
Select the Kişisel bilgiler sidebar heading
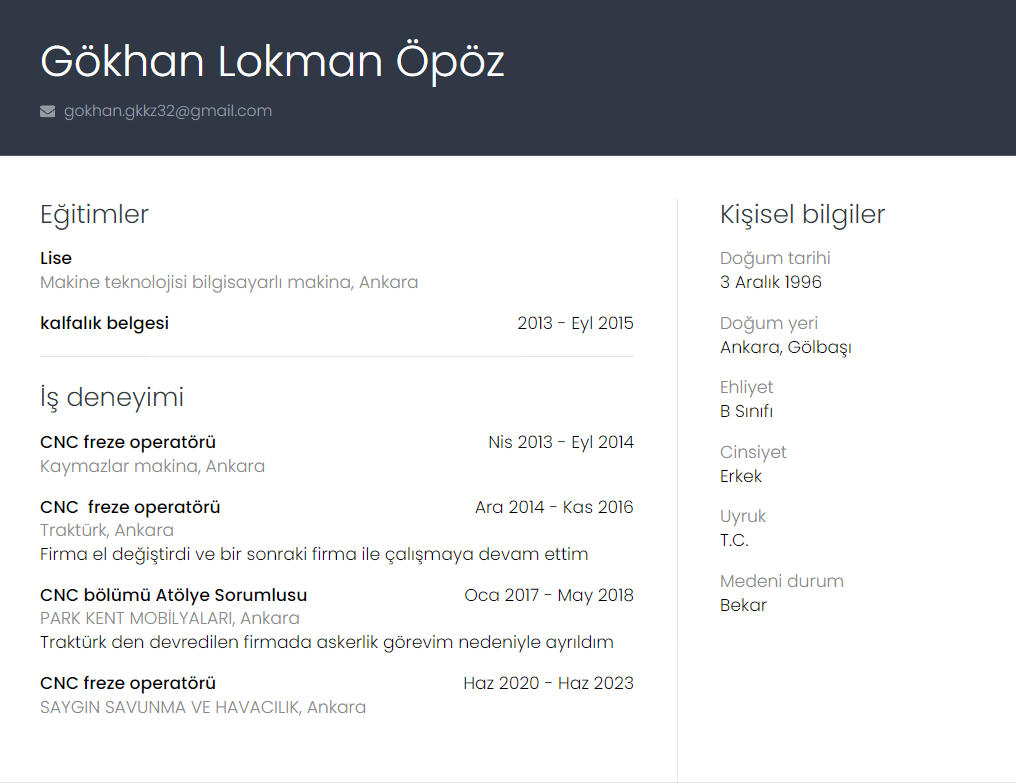coord(802,214)
